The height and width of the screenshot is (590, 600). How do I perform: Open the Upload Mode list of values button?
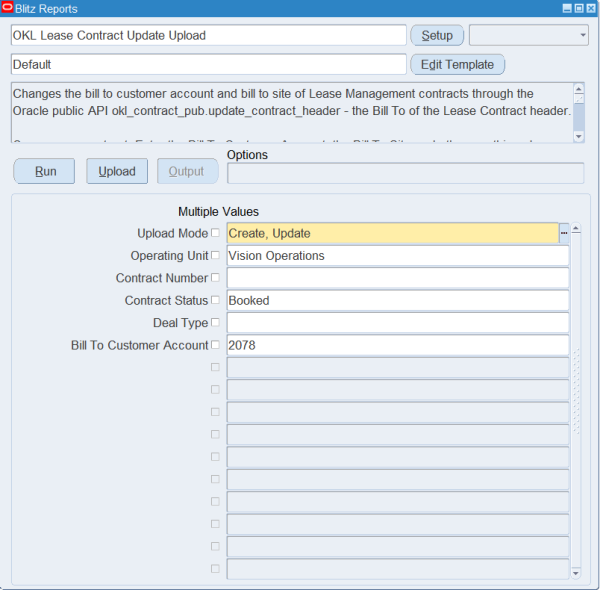564,233
